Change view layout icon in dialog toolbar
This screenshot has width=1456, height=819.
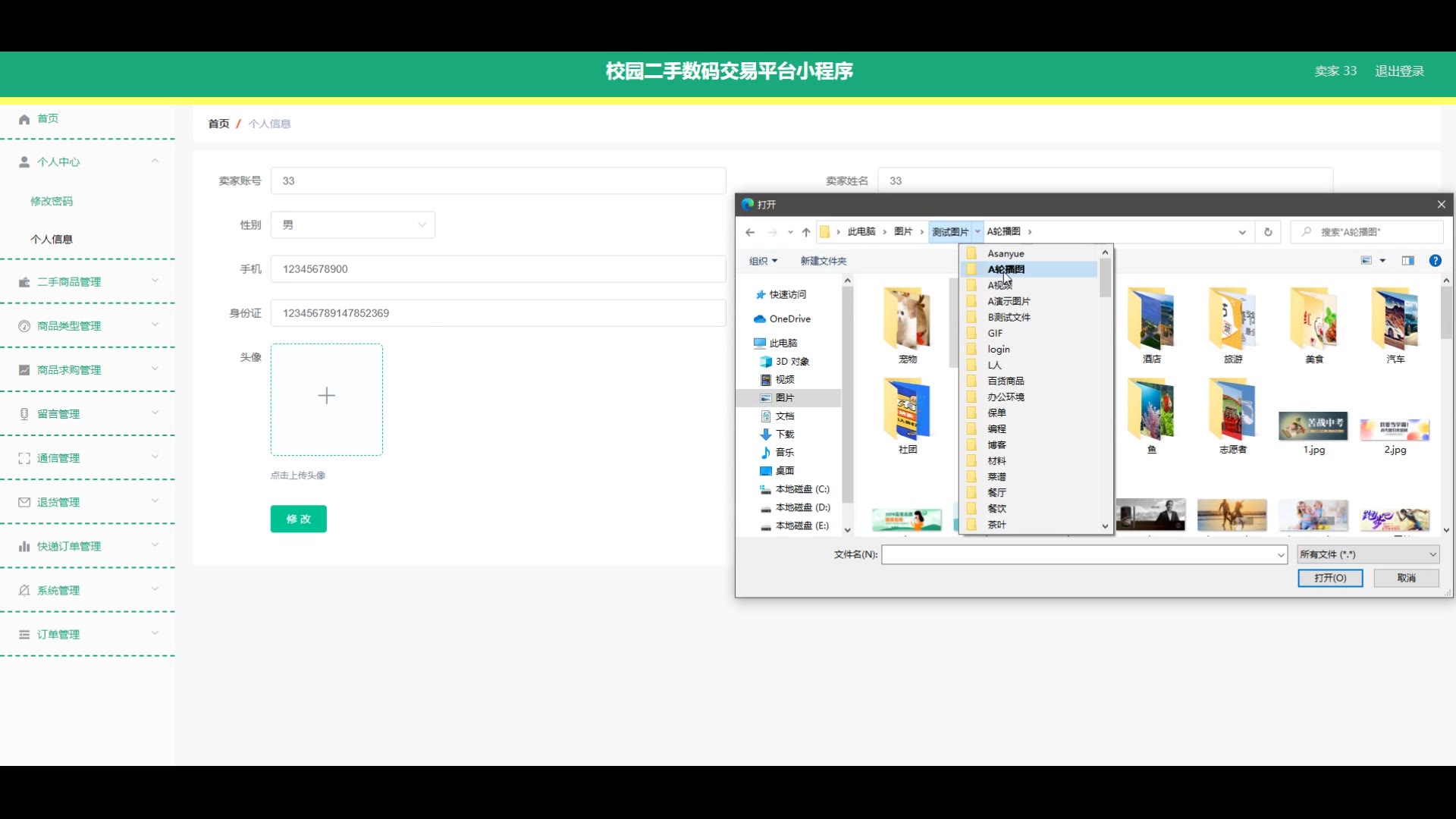(x=1367, y=261)
